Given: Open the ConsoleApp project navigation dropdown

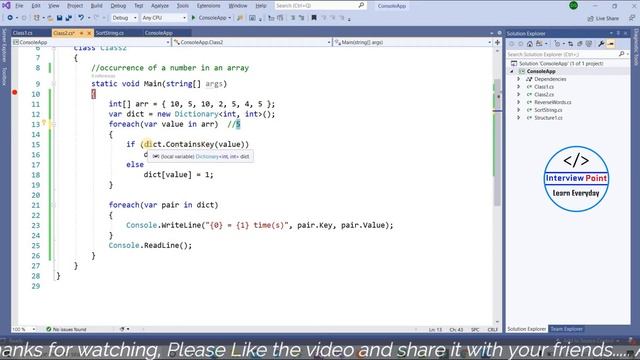Looking at the screenshot, I should tap(91, 42).
